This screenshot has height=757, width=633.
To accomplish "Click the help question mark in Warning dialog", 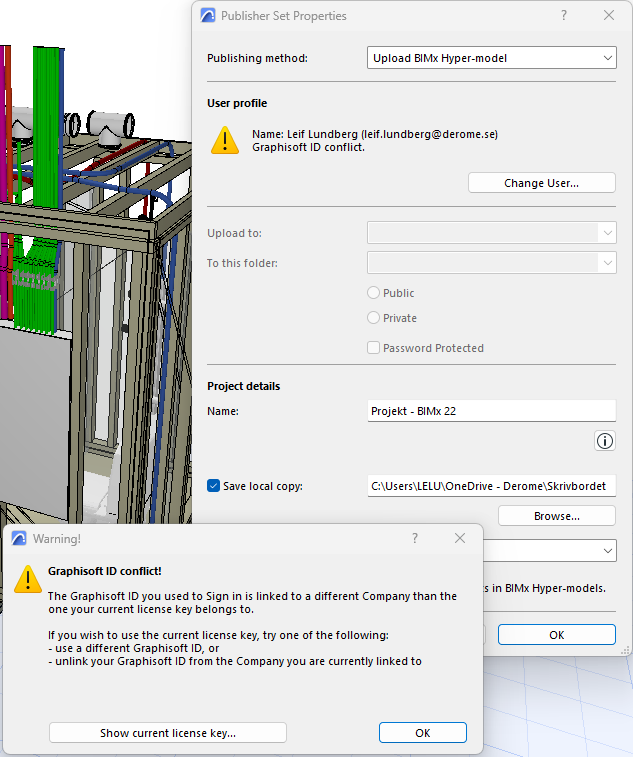I will click(415, 538).
